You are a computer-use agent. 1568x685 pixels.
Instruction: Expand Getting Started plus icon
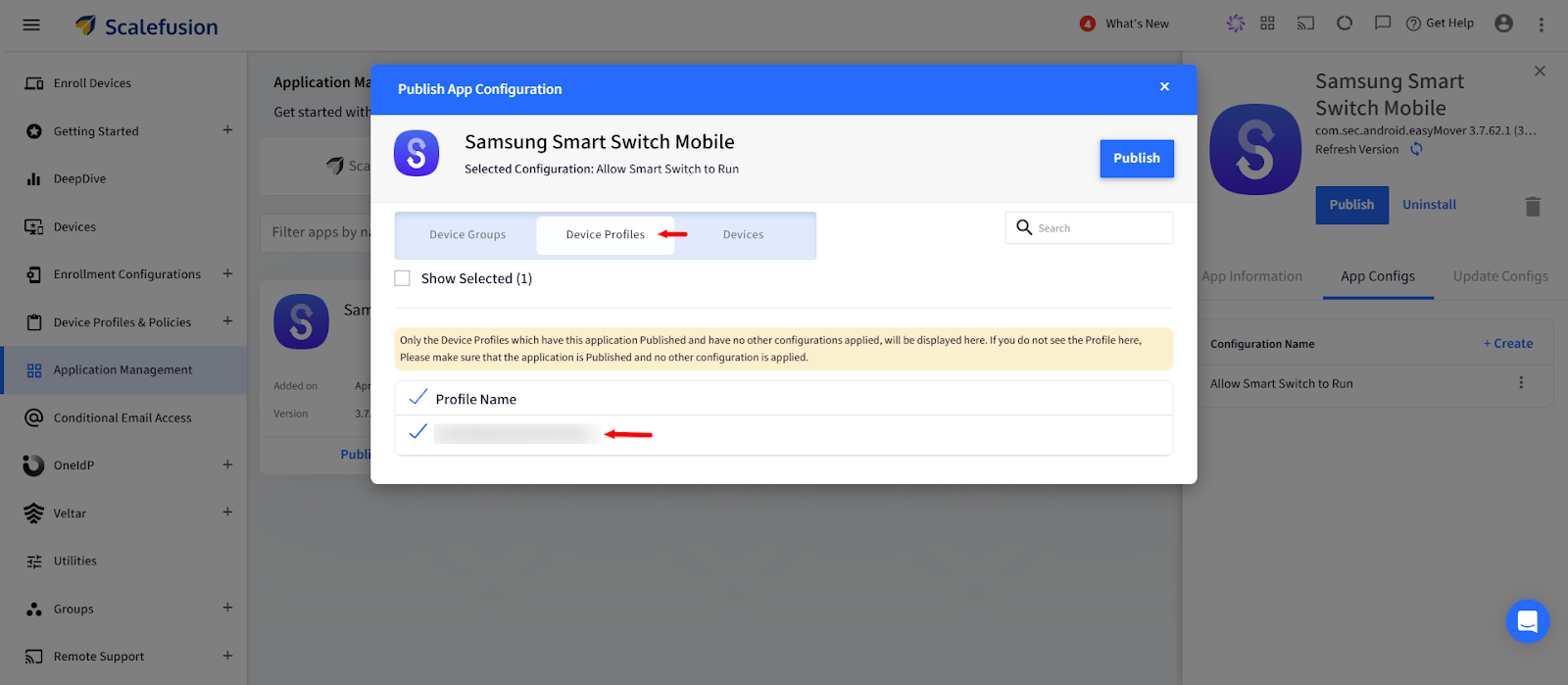click(x=227, y=129)
